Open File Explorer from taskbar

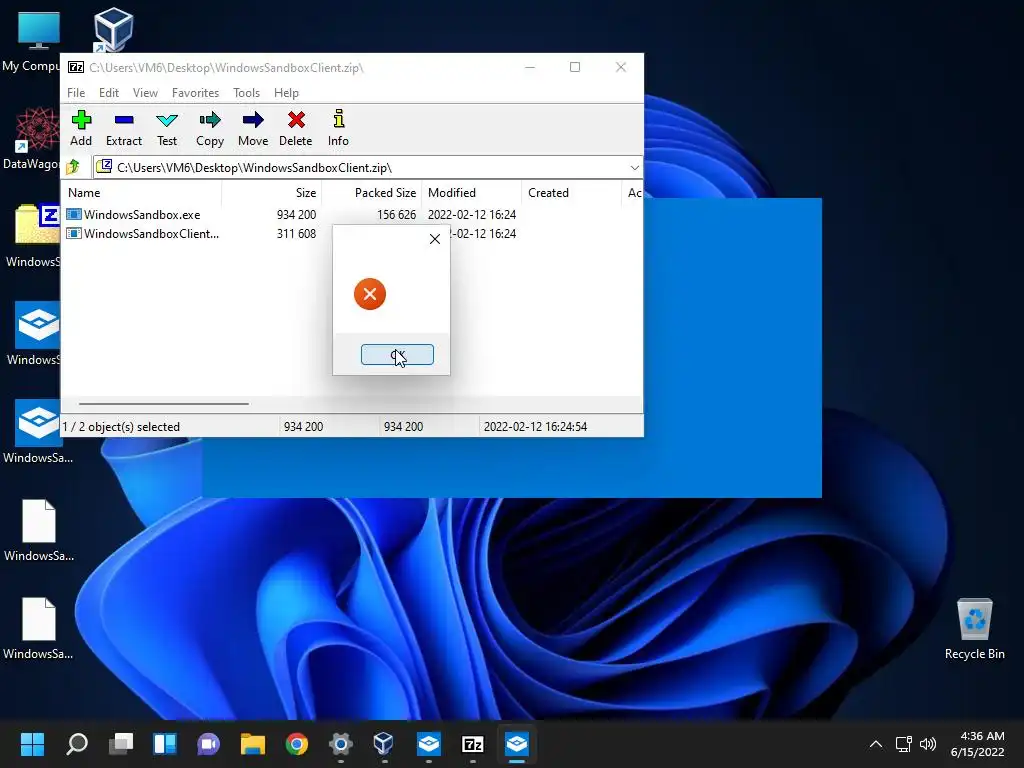pyautogui.click(x=253, y=743)
